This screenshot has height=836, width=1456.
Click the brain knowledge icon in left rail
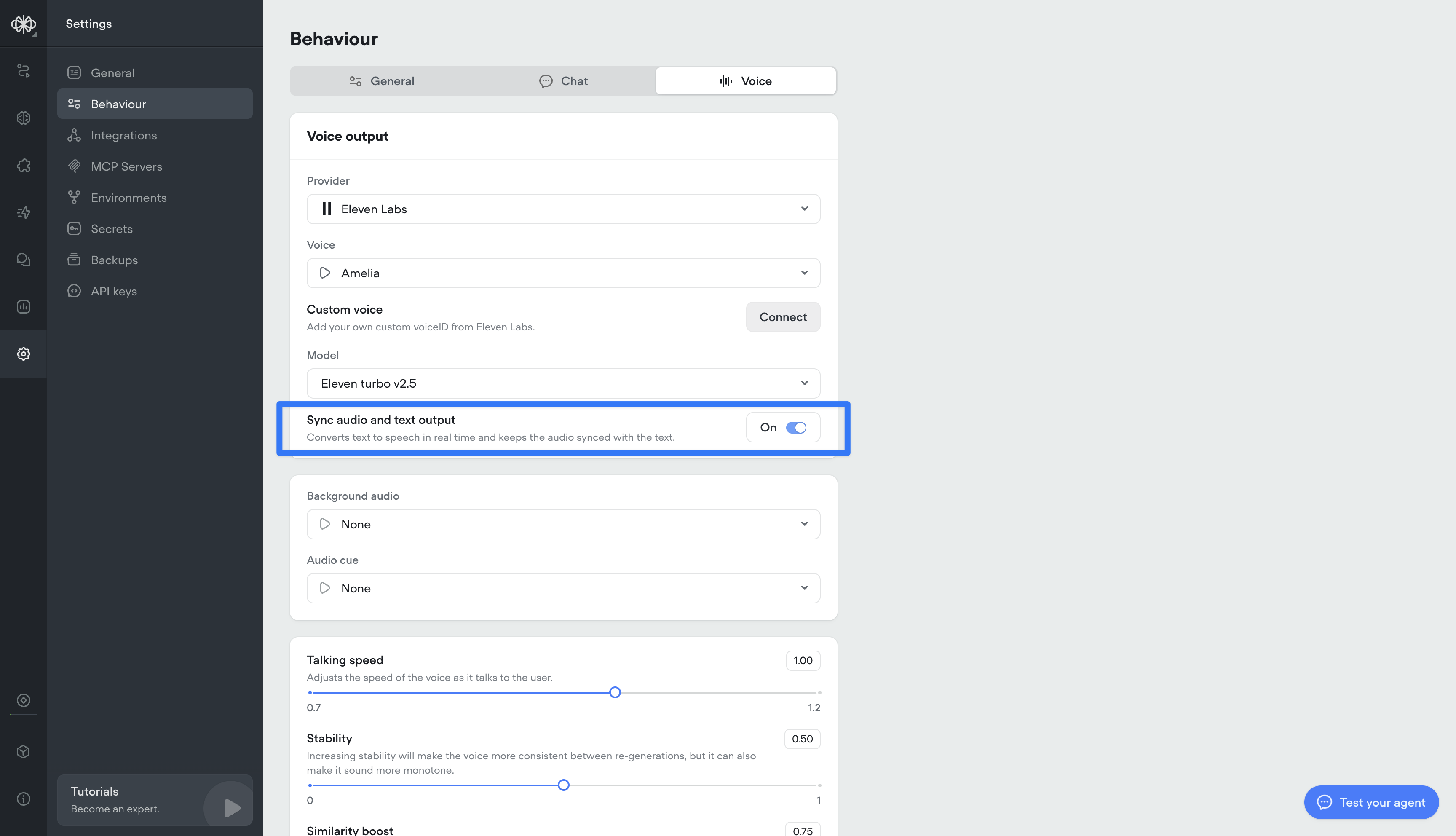[x=24, y=118]
